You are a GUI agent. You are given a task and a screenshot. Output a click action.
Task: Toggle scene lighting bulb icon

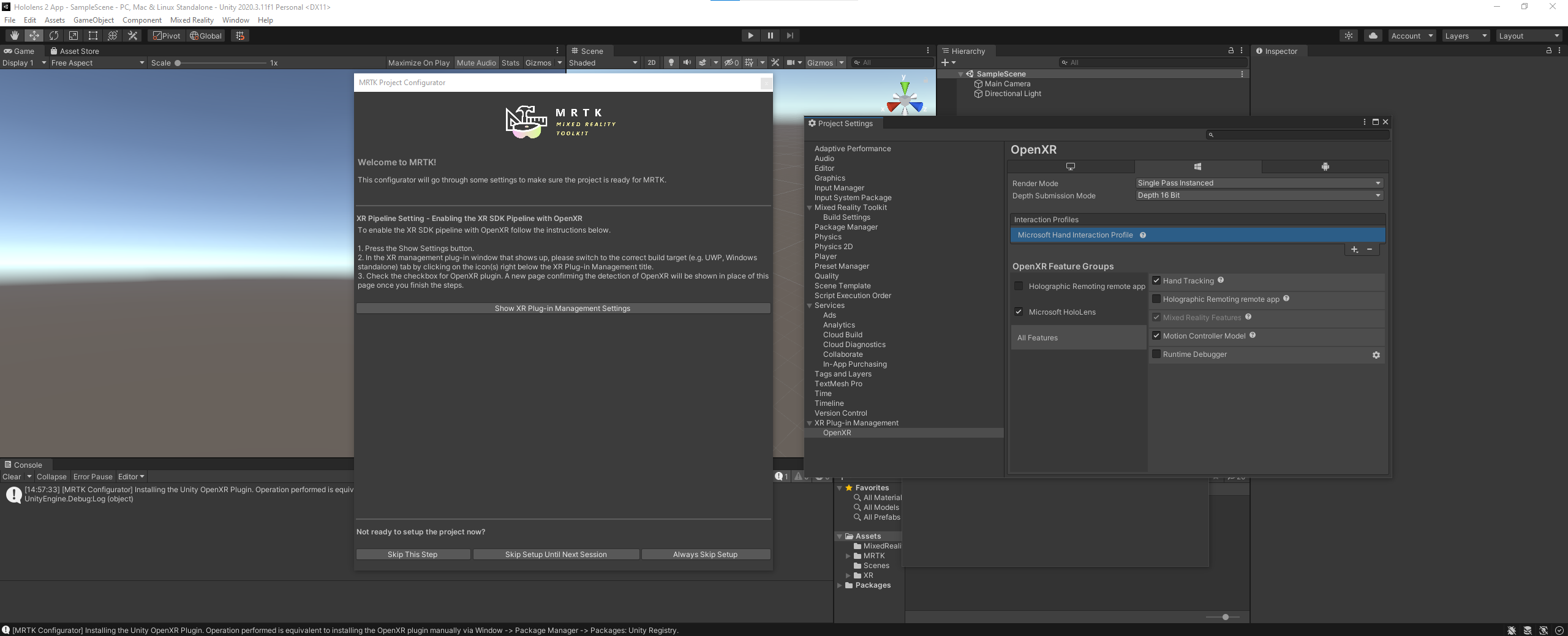[x=671, y=62]
